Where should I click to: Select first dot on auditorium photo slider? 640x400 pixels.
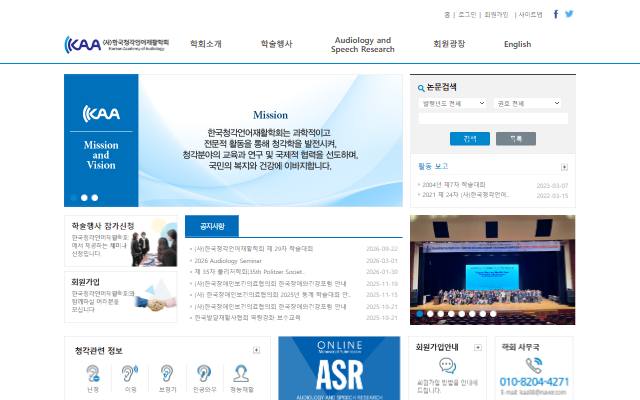click(x=420, y=314)
